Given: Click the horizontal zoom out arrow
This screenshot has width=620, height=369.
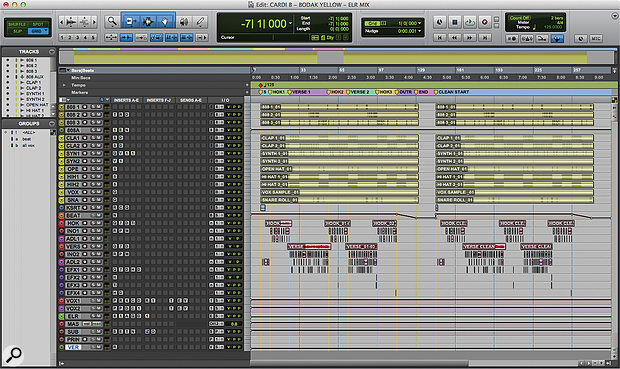Looking at the screenshot, I should (x=61, y=22).
